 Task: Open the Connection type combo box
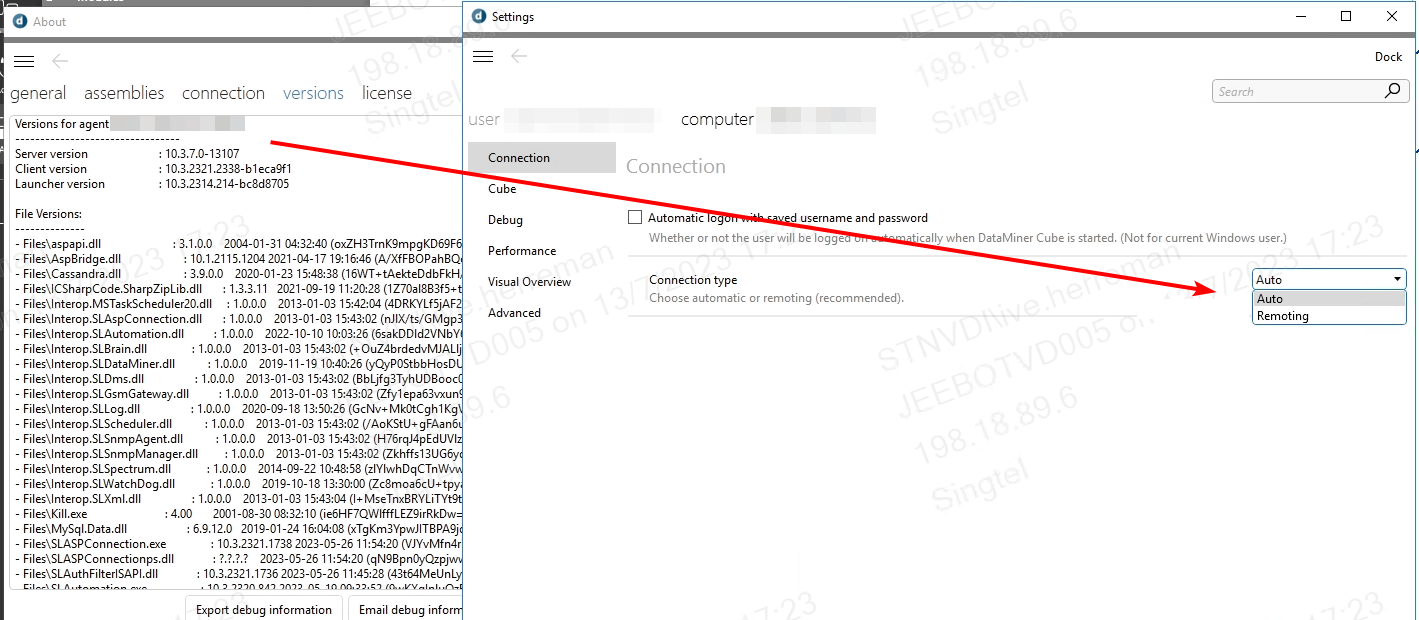click(x=1329, y=279)
